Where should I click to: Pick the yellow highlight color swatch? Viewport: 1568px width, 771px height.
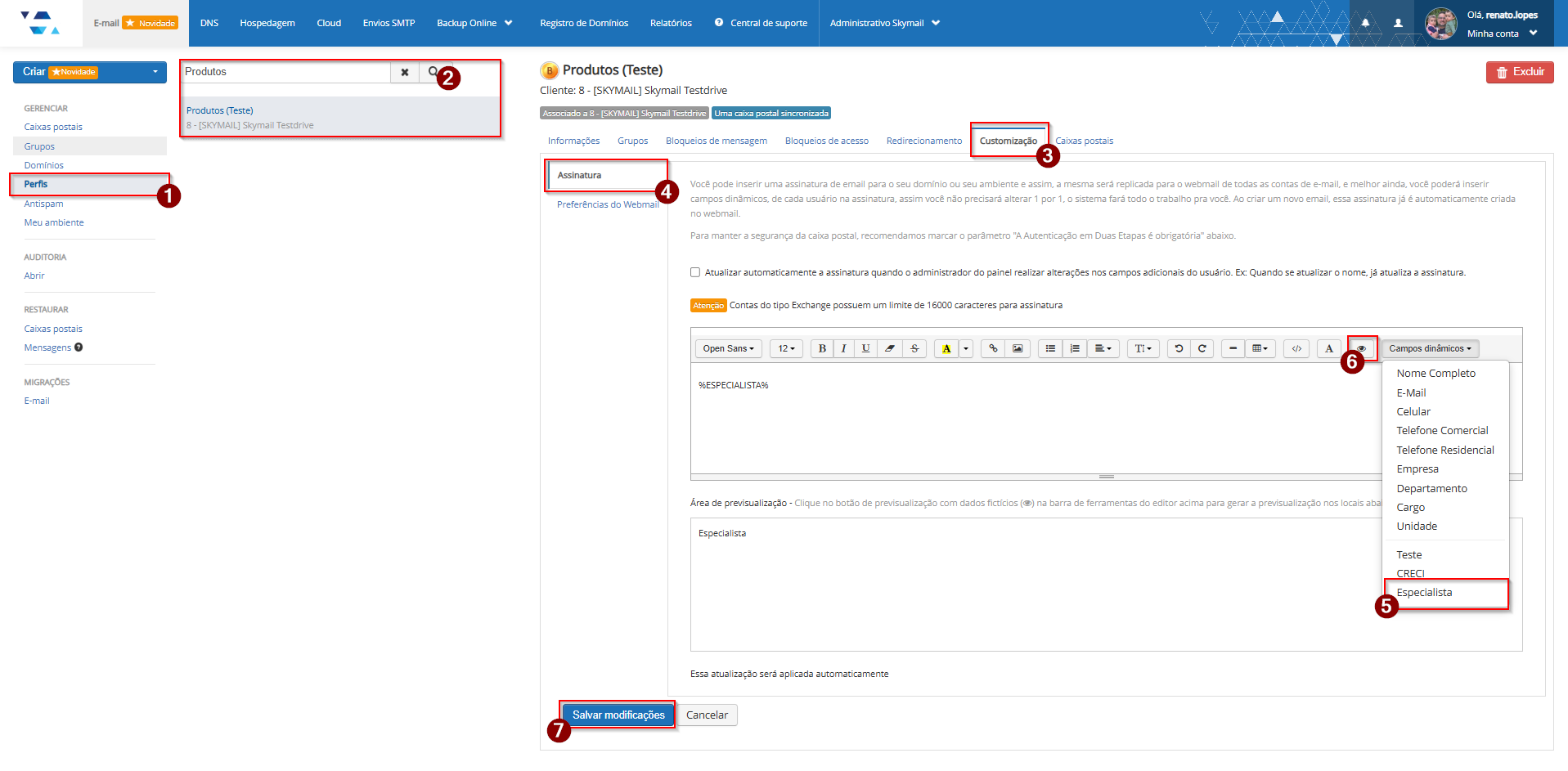pos(946,348)
